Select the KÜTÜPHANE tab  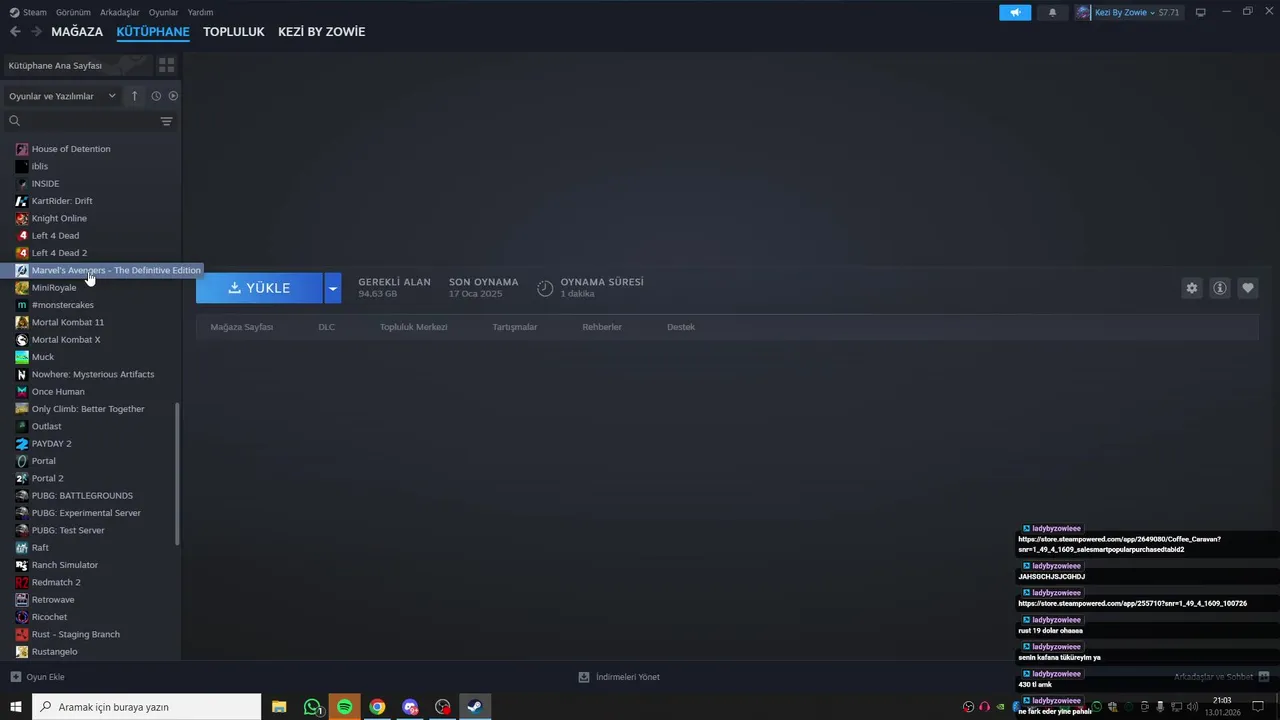coord(153,32)
